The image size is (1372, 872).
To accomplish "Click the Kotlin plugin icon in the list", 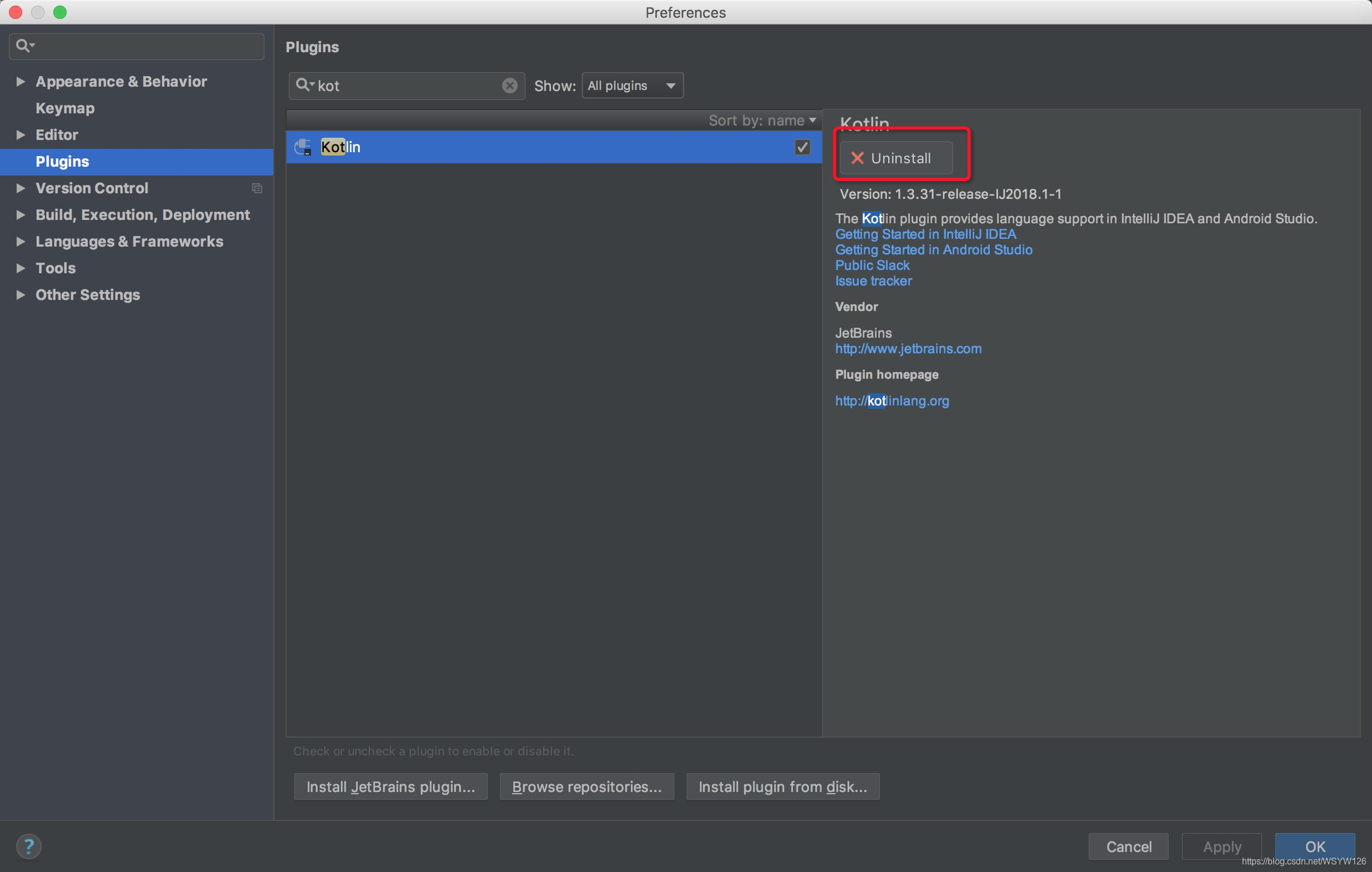I will click(303, 147).
